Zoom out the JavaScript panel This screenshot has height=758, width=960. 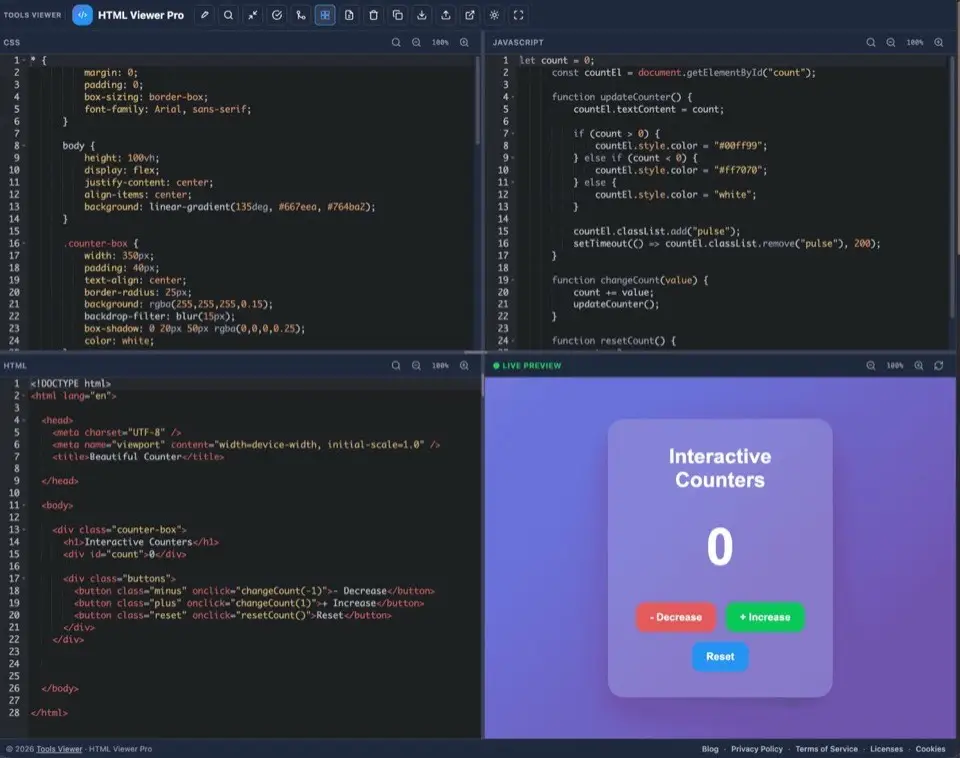point(891,42)
